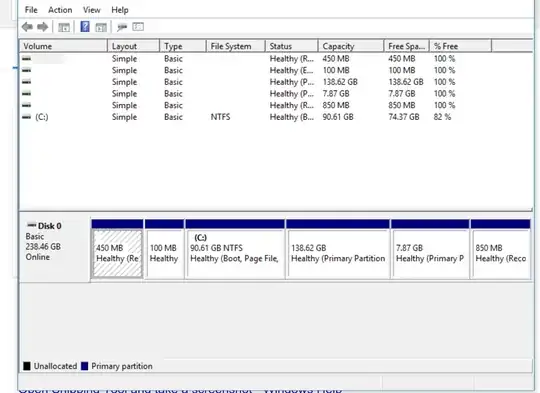This screenshot has width=540, height=393.
Task: Open the blue Help toolbar icon
Action: (x=85, y=27)
